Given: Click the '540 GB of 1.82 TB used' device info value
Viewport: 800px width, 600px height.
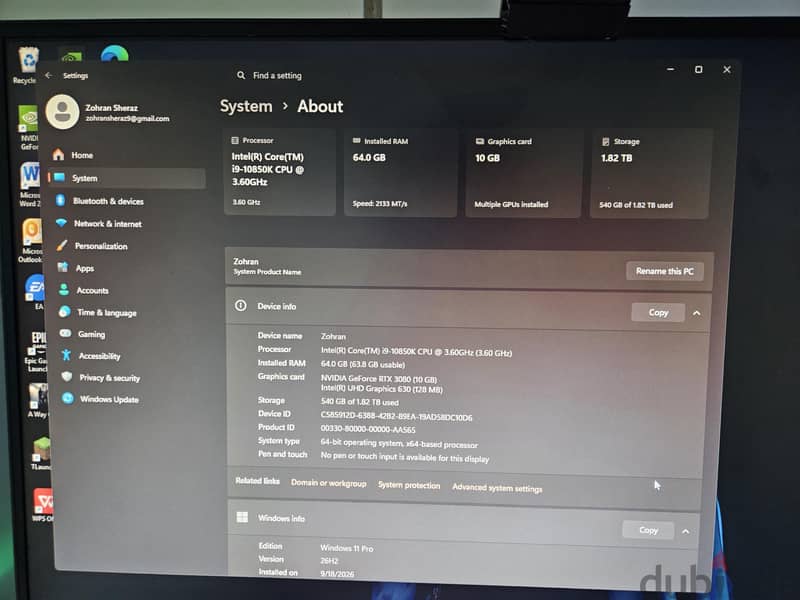Looking at the screenshot, I should coord(360,402).
